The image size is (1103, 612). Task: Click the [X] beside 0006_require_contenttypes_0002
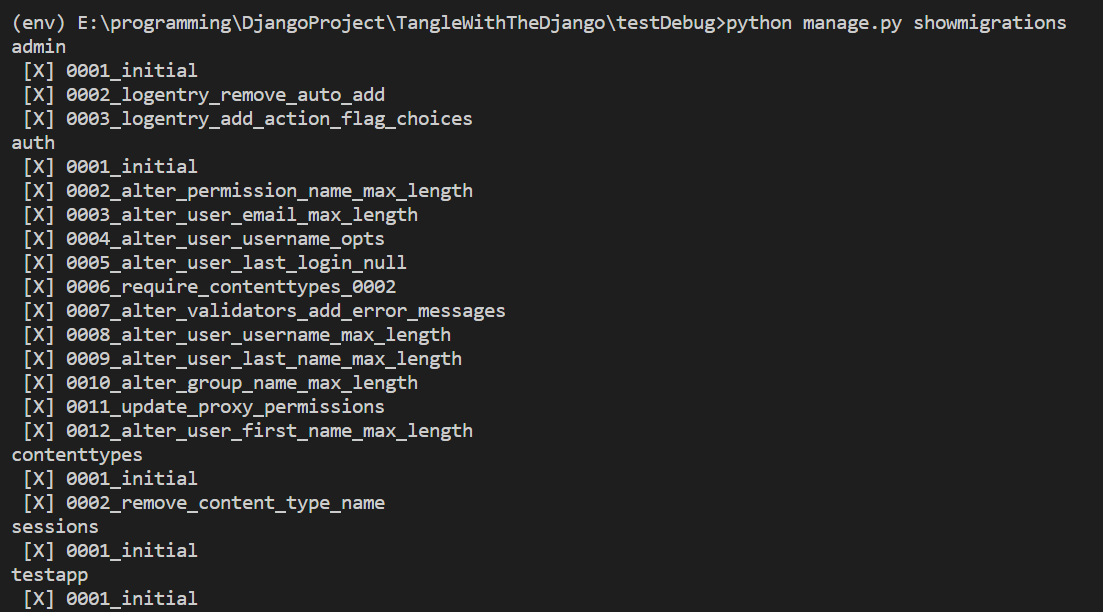(39, 287)
